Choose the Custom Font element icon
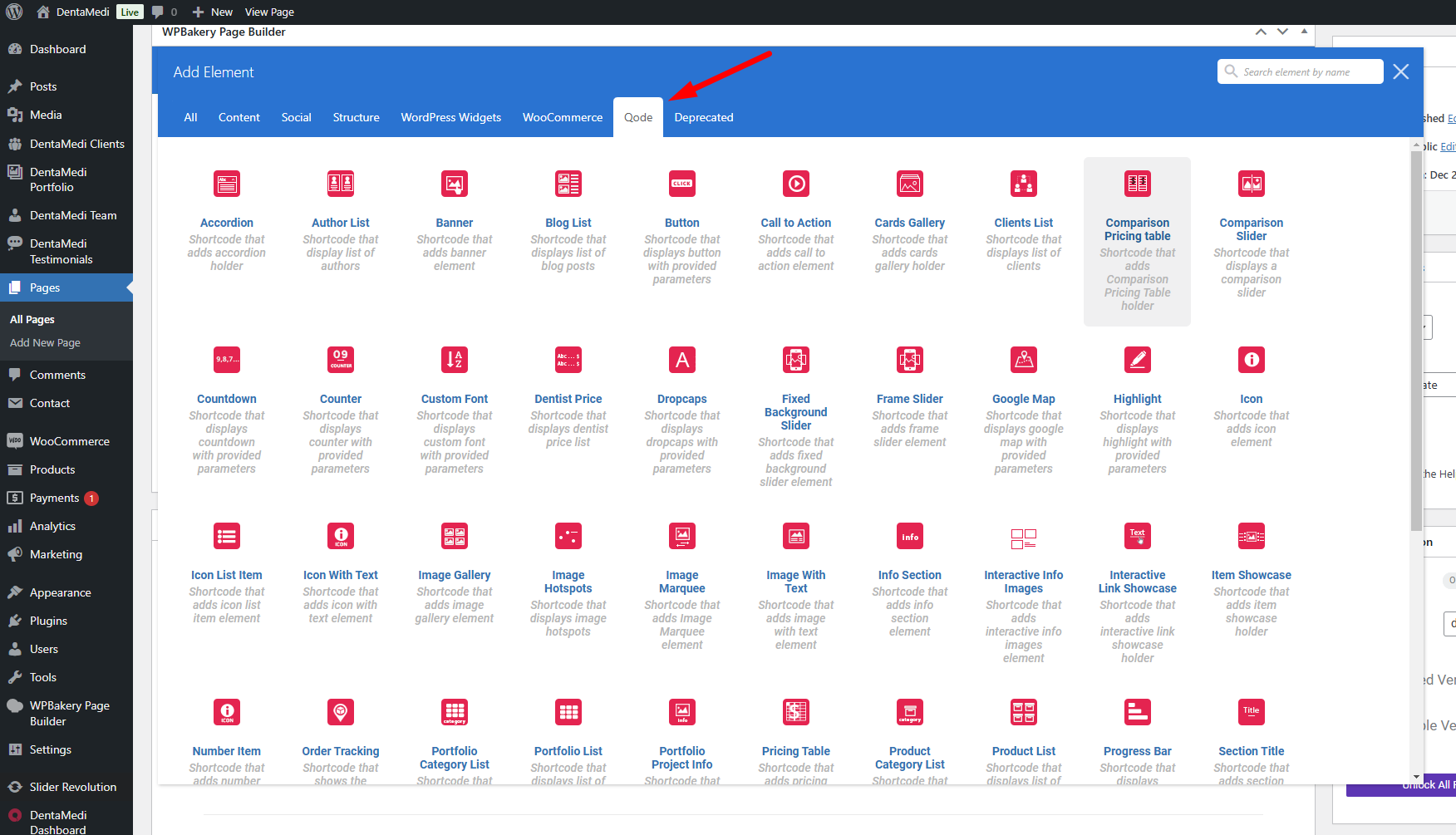1456x835 pixels. (455, 360)
